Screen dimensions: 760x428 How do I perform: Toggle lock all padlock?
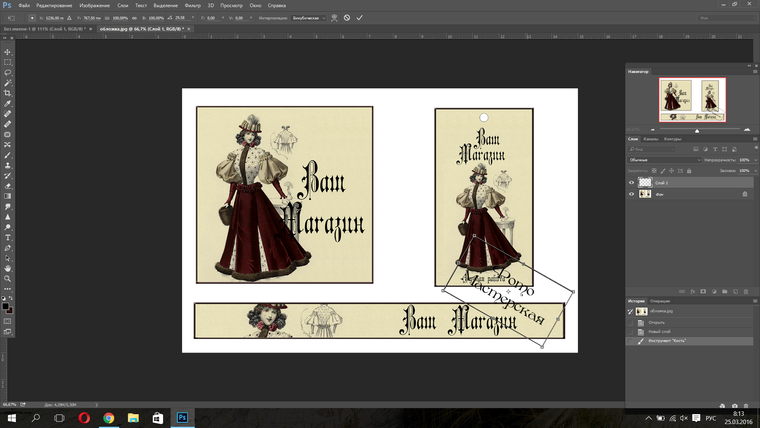point(689,171)
